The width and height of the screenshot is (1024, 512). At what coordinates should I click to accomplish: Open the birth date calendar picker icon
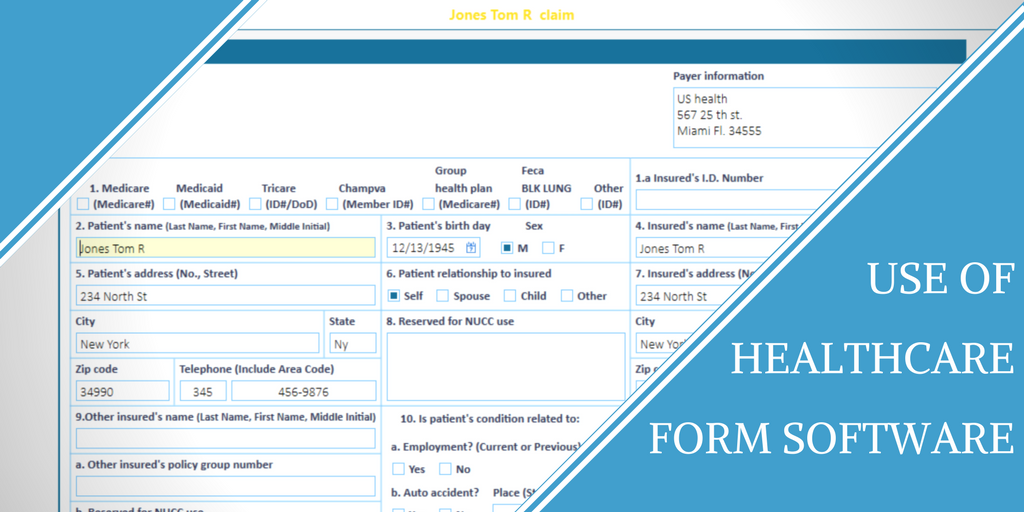coord(471,248)
